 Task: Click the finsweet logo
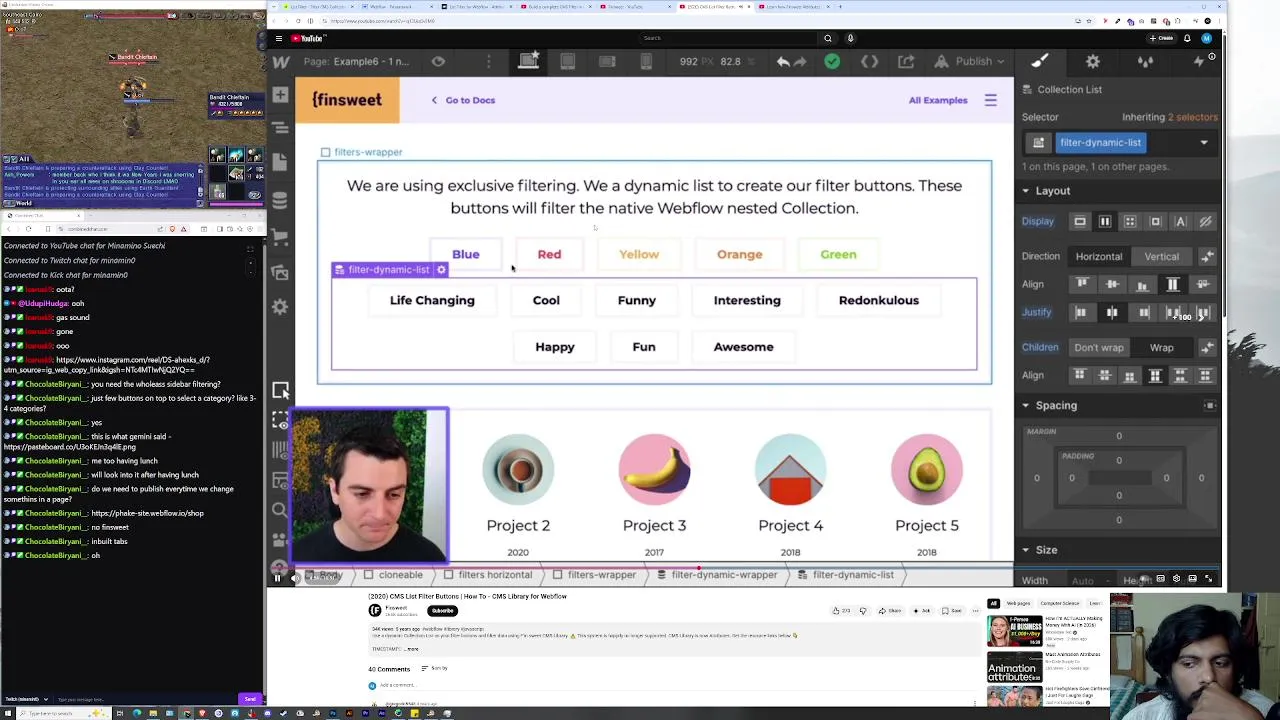(347, 100)
